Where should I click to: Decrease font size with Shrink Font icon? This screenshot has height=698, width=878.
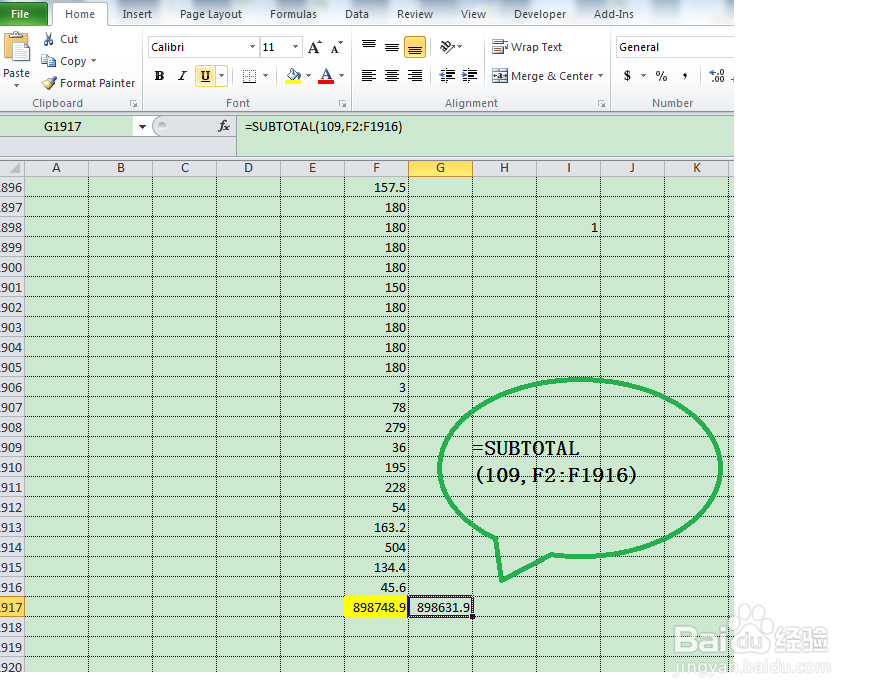pyautogui.click(x=336, y=48)
